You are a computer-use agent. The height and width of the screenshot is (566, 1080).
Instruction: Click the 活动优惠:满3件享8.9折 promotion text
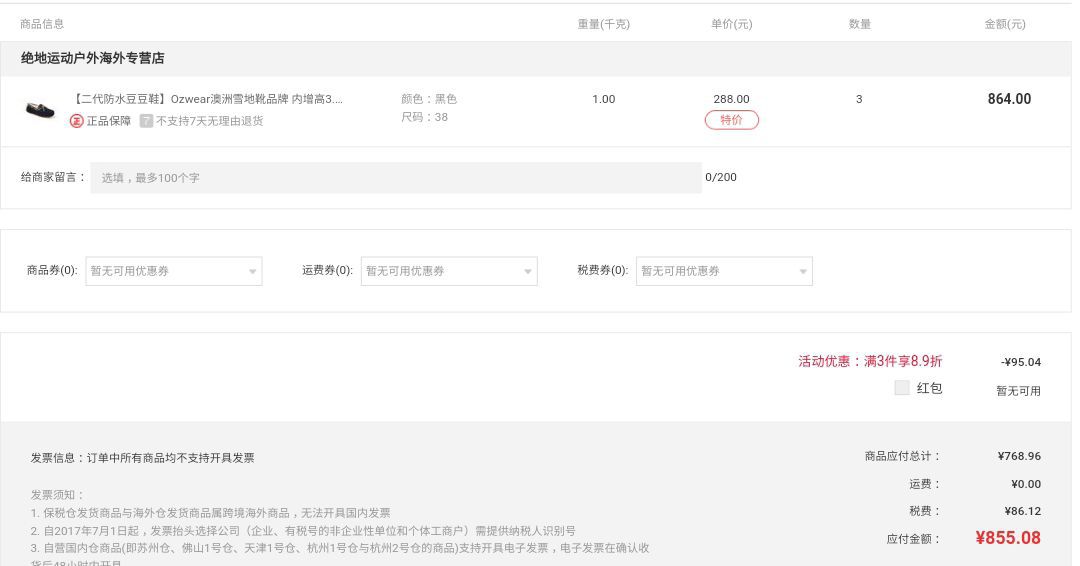pyautogui.click(x=870, y=361)
